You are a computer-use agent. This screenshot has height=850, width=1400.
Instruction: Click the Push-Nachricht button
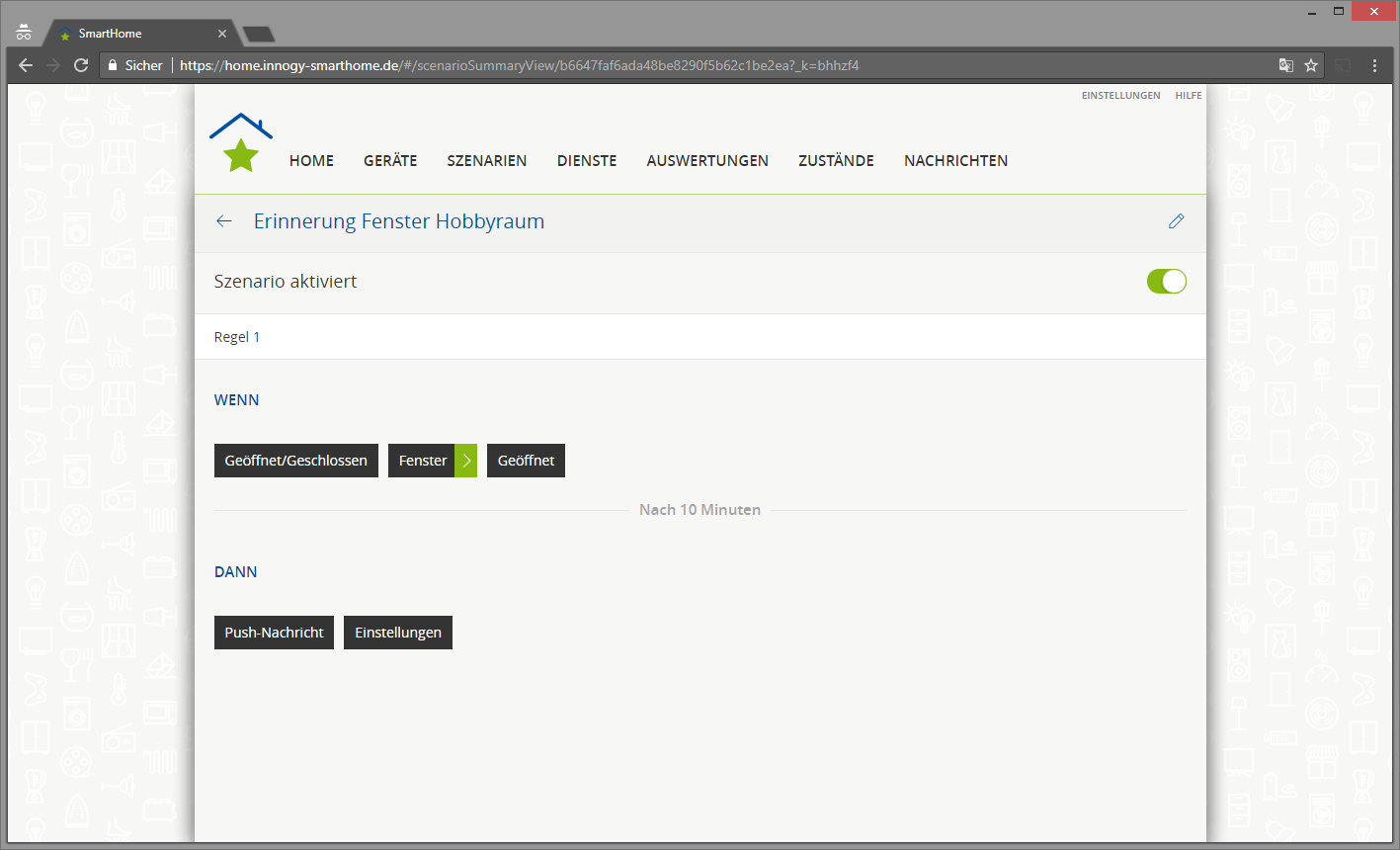click(x=274, y=633)
